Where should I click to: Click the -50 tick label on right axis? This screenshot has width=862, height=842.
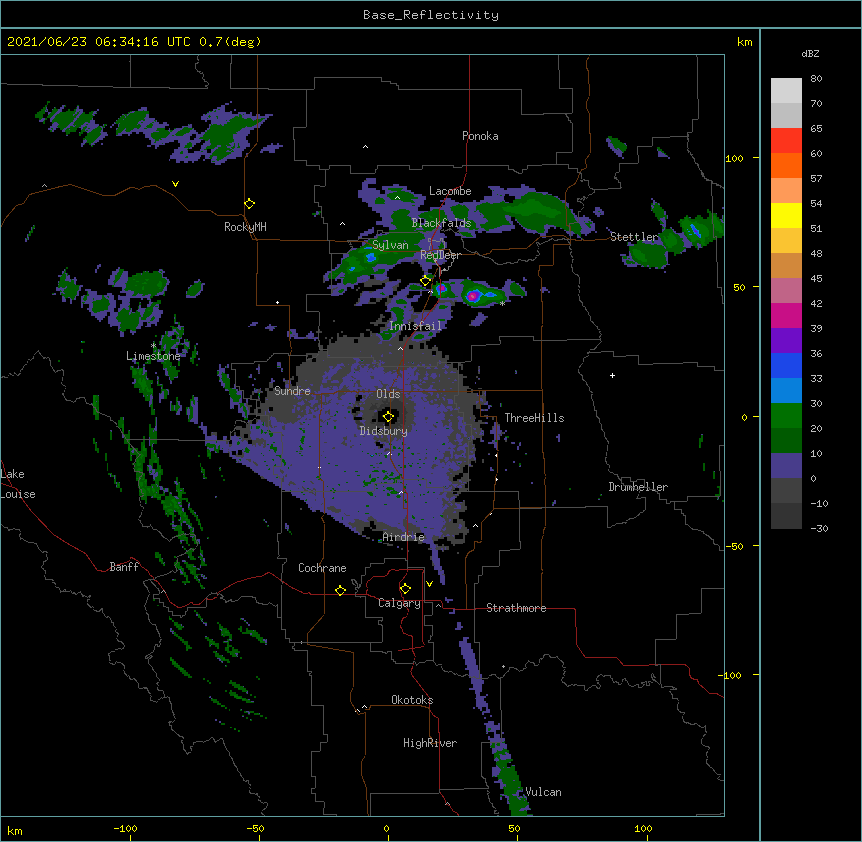click(734, 546)
